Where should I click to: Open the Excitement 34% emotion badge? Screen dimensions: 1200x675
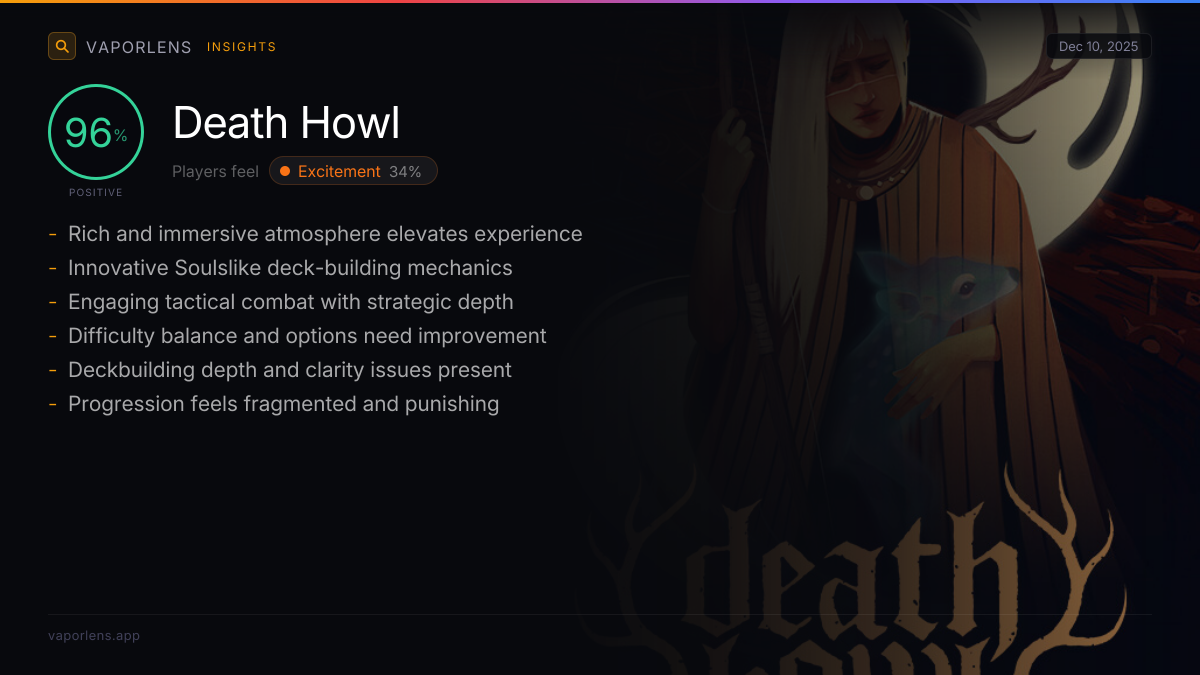(x=353, y=171)
